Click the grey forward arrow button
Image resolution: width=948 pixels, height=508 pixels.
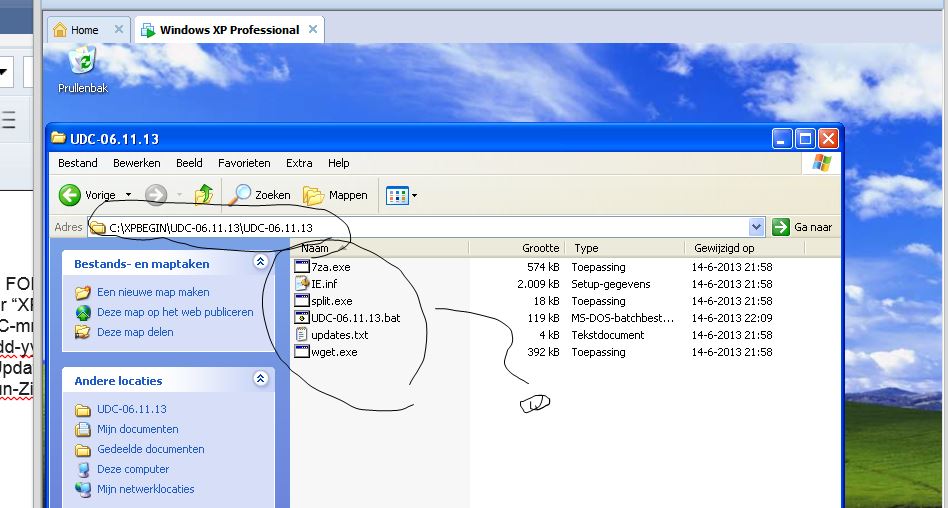tap(156, 195)
